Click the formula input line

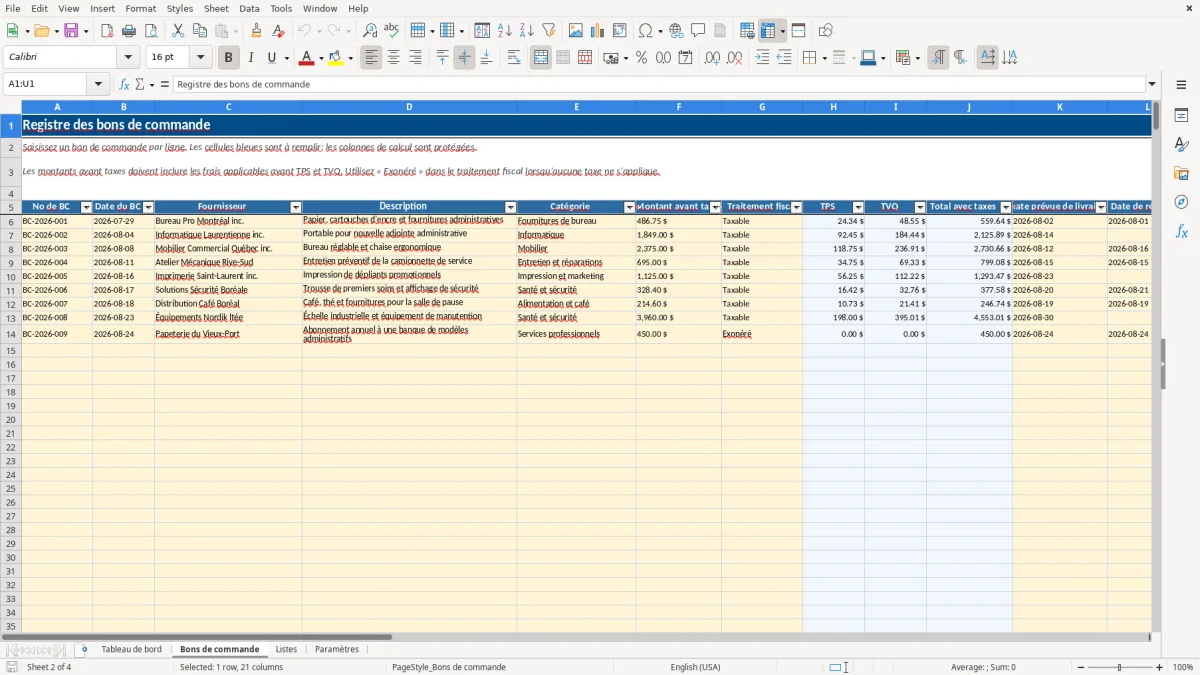pyautogui.click(x=658, y=84)
